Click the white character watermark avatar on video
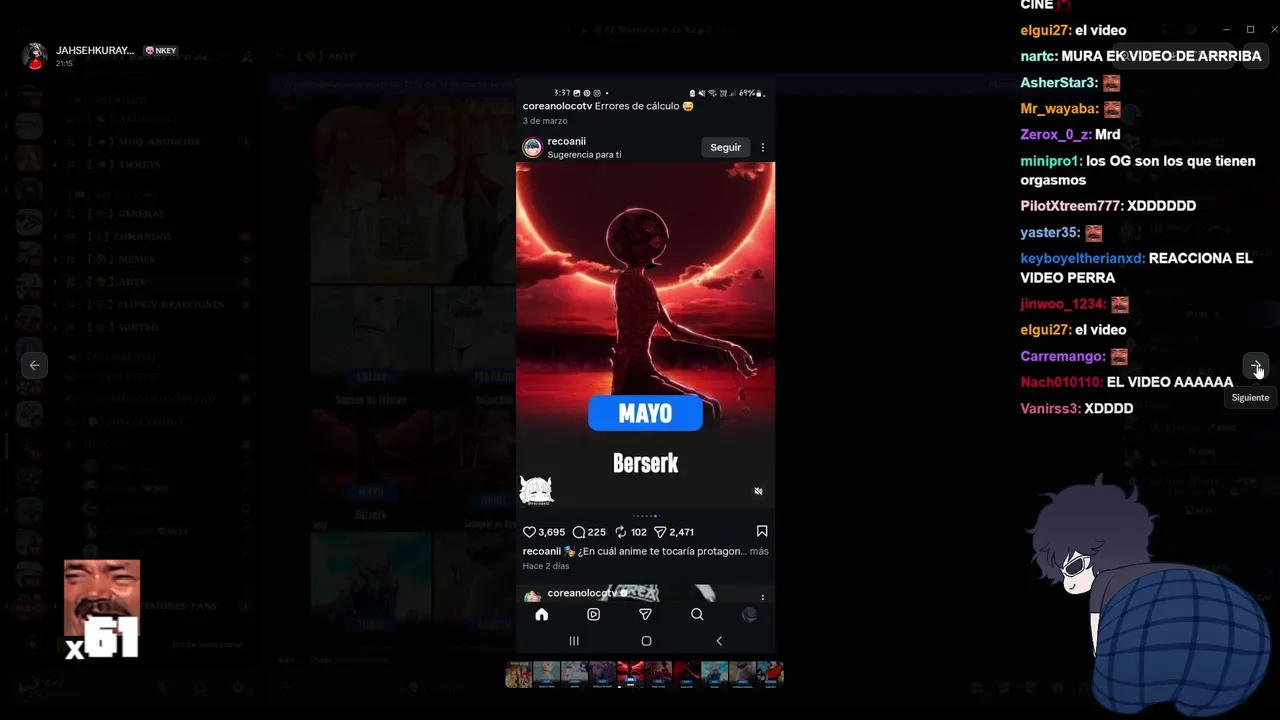 536,490
